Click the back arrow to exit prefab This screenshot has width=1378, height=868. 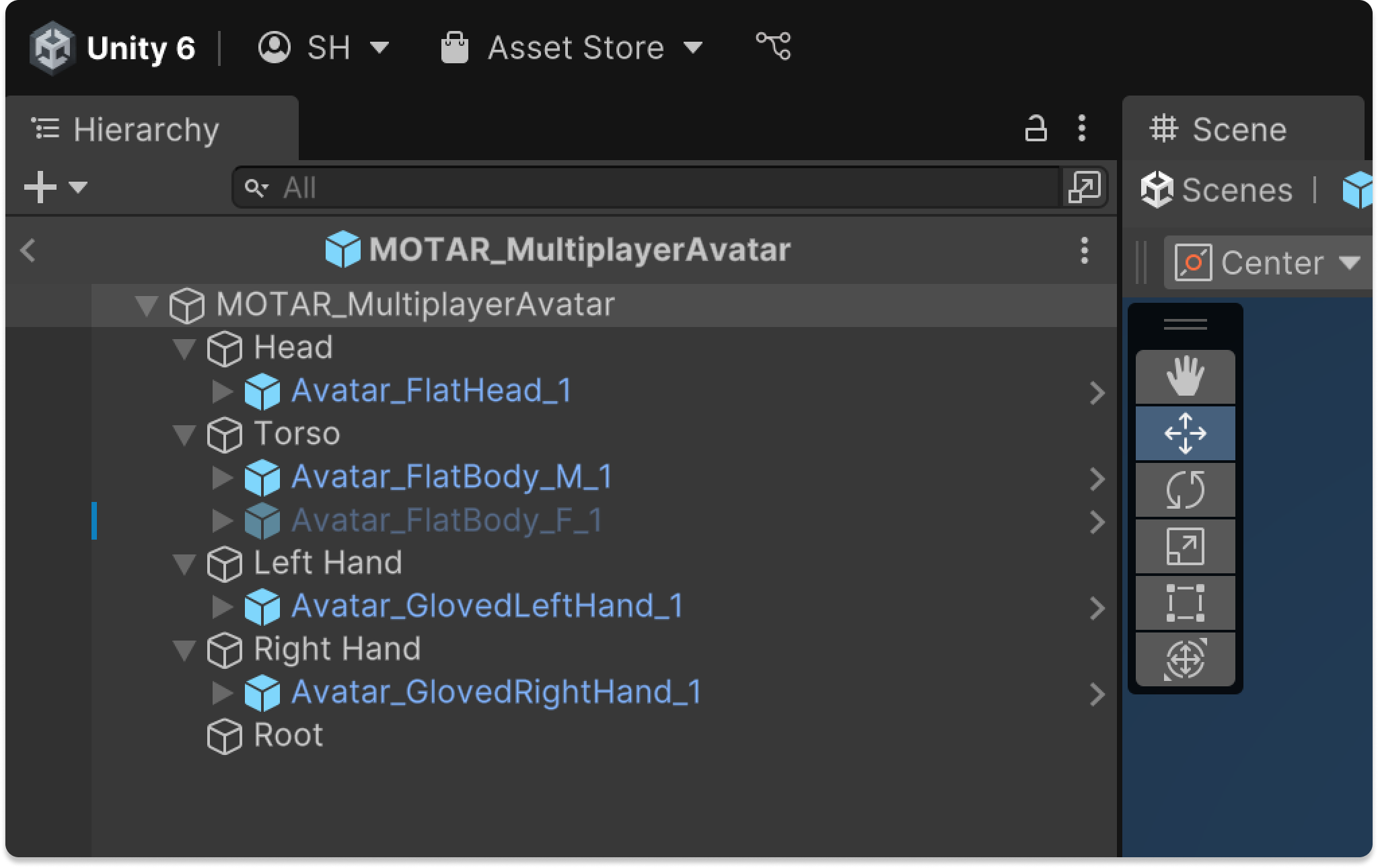(28, 250)
